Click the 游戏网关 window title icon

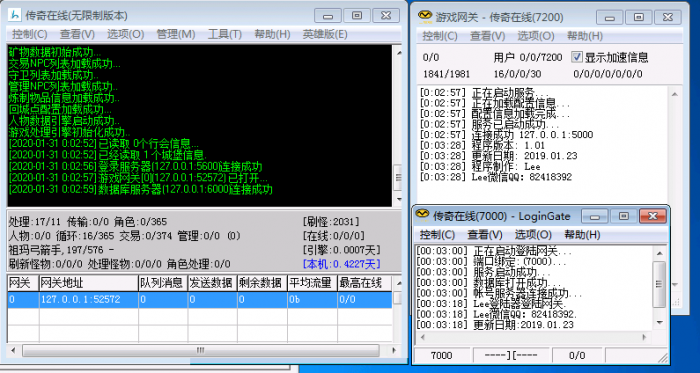pos(425,17)
